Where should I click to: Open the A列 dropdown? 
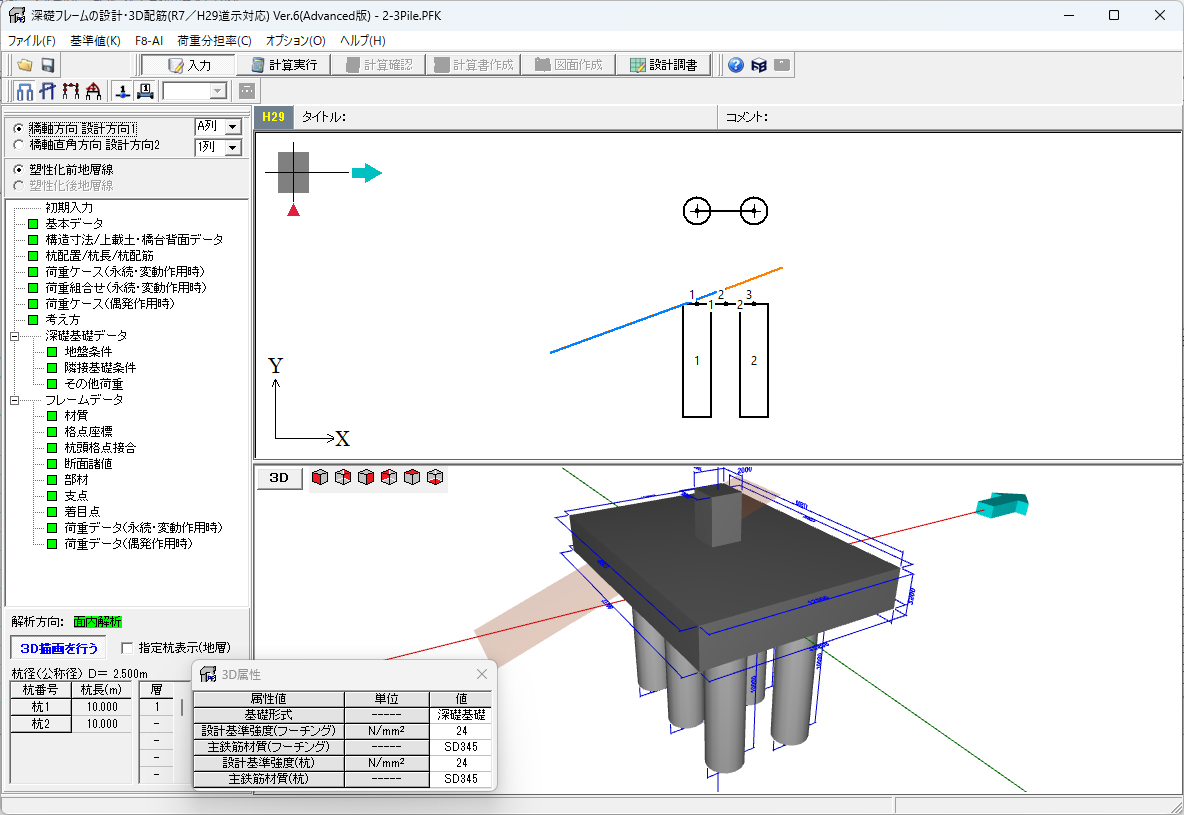click(x=233, y=127)
